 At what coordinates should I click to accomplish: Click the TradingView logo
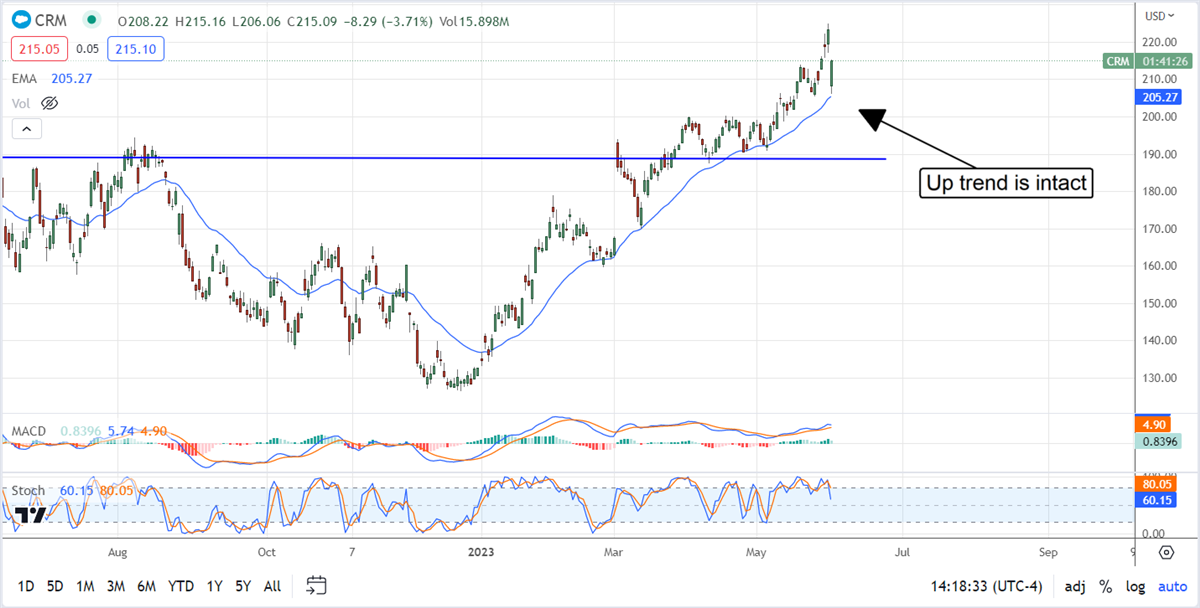tap(30, 516)
